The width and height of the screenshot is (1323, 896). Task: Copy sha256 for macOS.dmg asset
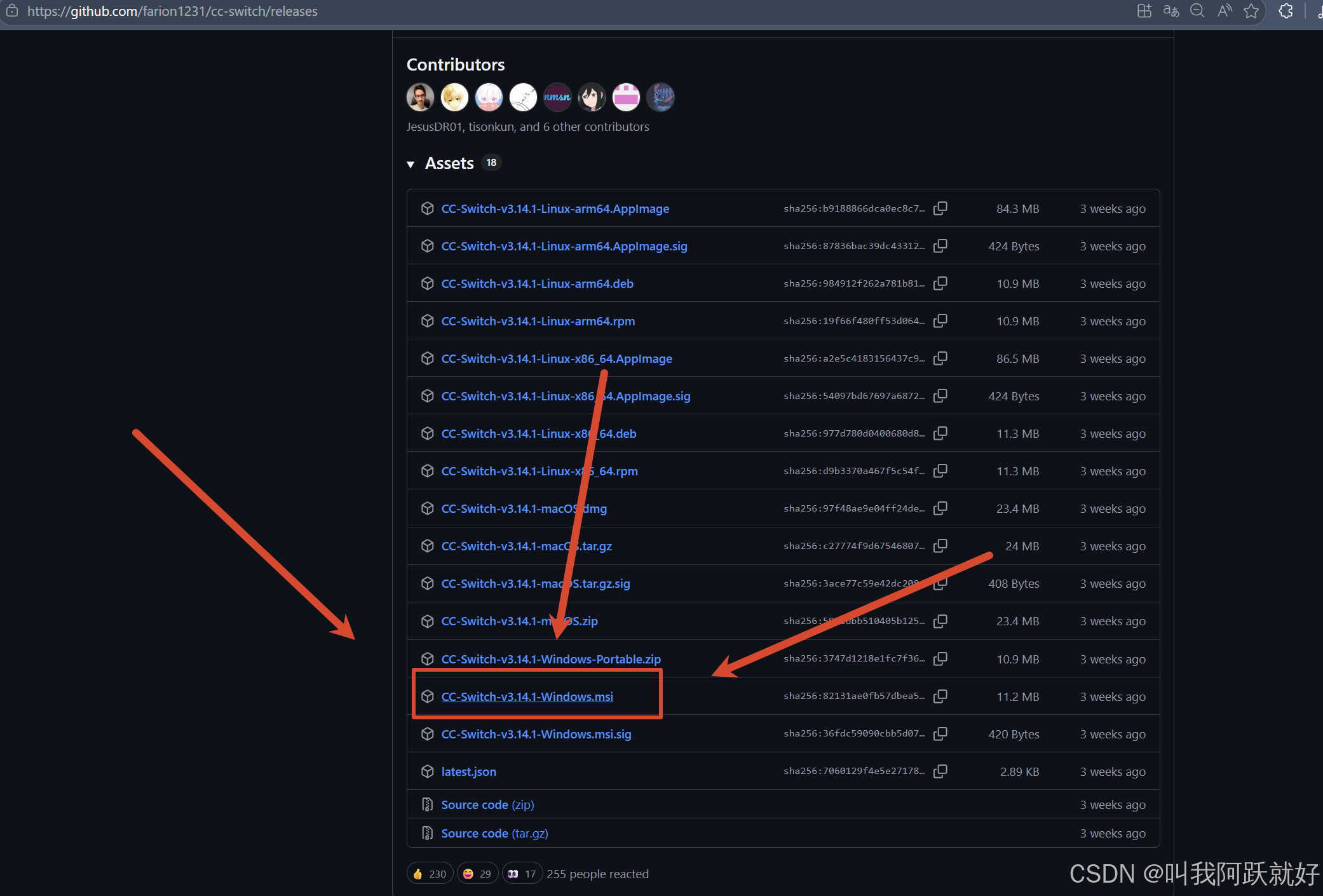click(x=940, y=508)
